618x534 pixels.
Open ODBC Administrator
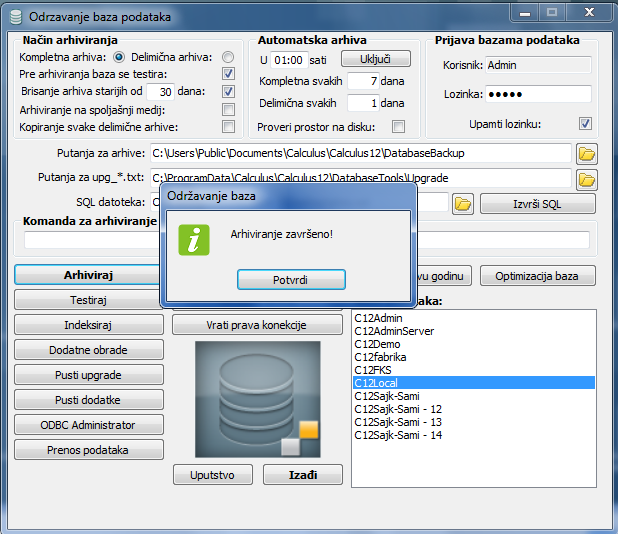(x=88, y=425)
